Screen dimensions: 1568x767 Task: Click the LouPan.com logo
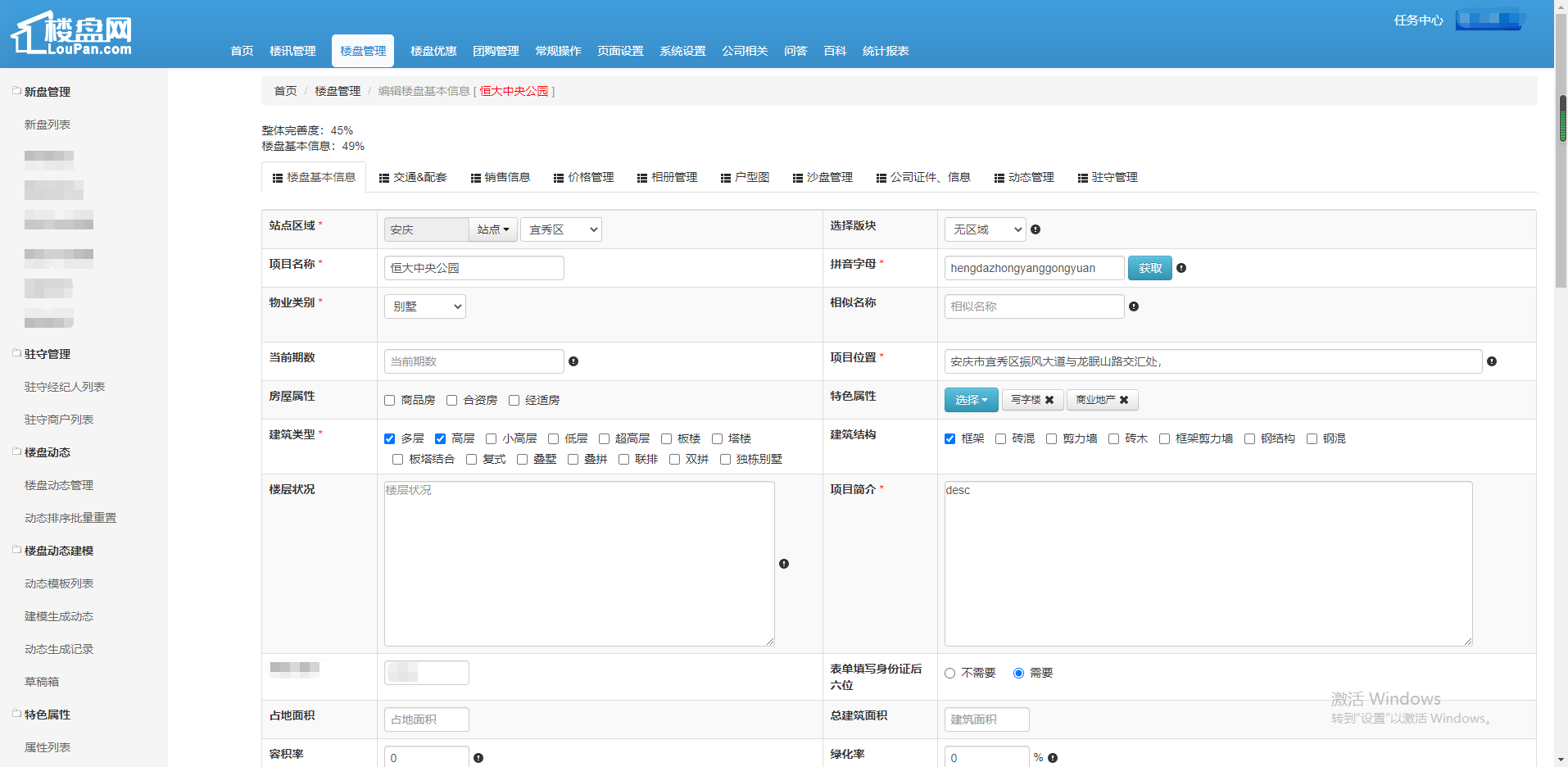click(71, 34)
